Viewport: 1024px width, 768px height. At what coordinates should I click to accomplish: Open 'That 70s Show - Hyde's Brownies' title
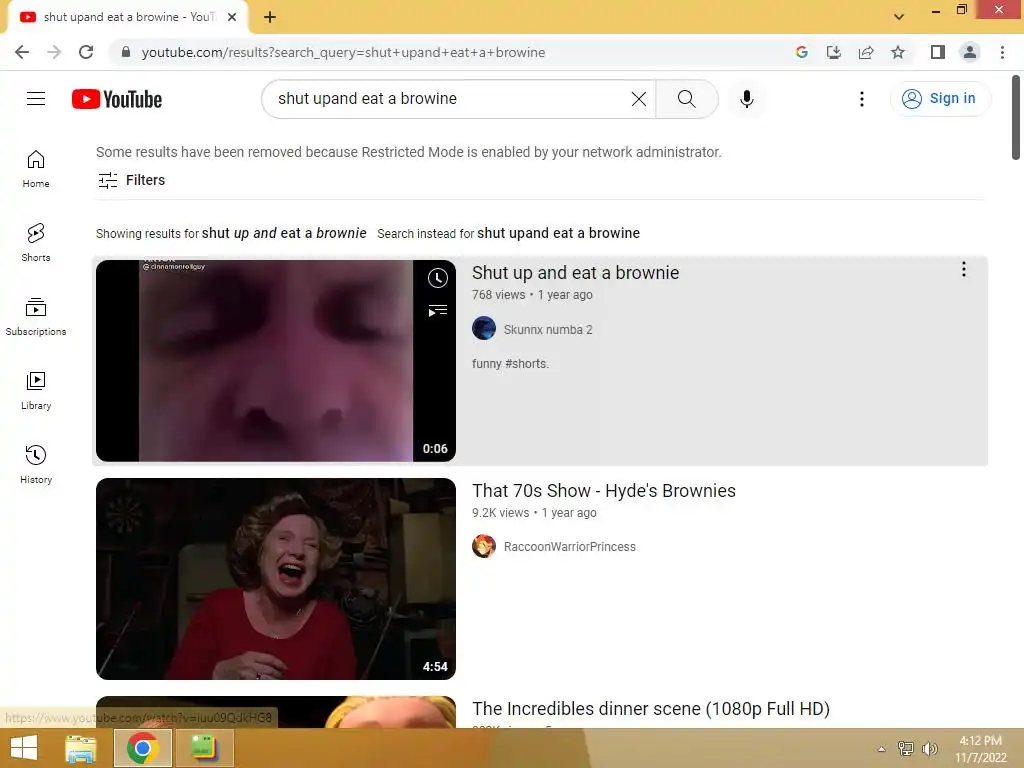604,490
